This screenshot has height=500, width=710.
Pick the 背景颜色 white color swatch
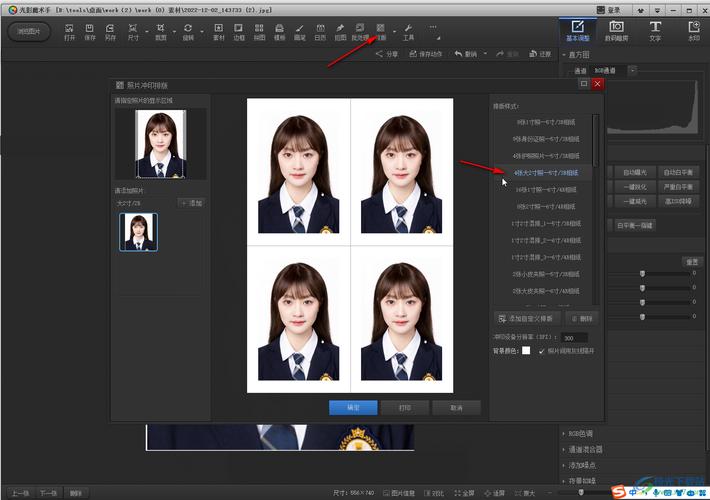(x=526, y=351)
